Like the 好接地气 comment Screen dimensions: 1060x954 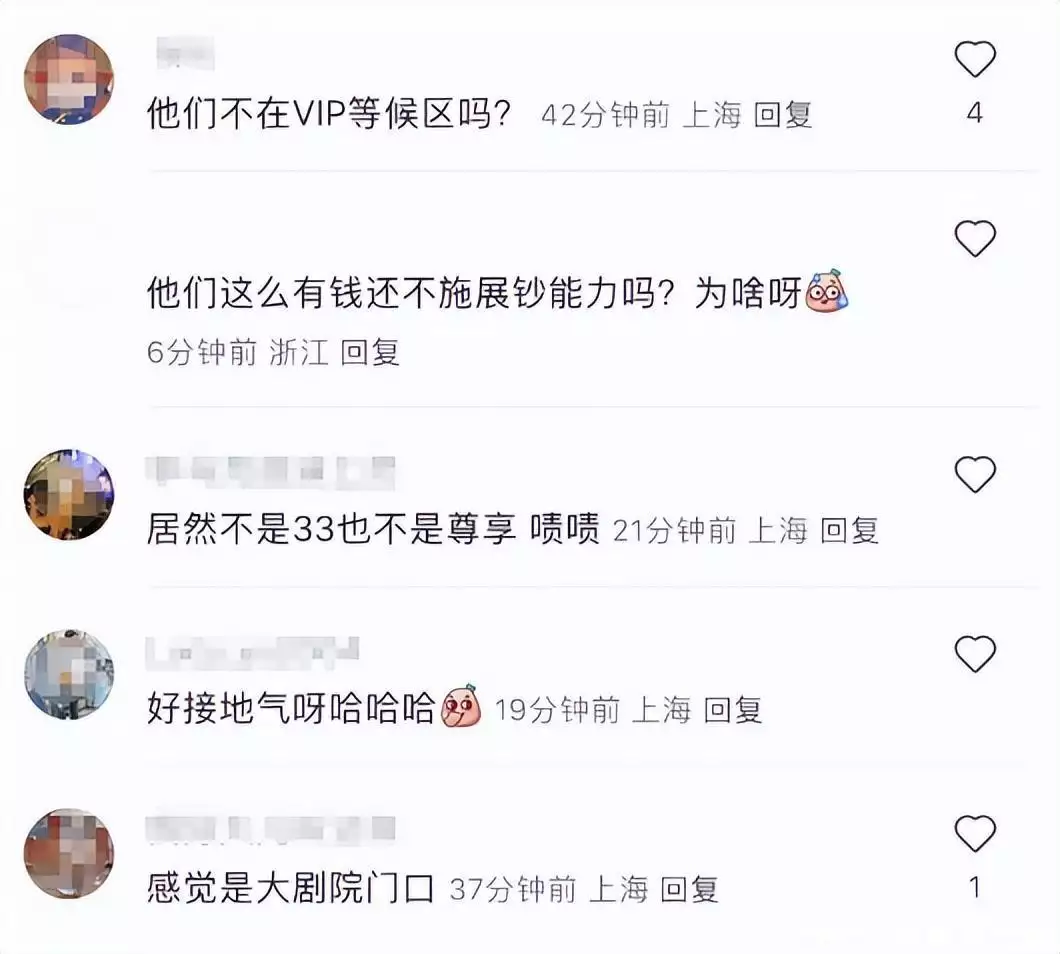click(975, 654)
